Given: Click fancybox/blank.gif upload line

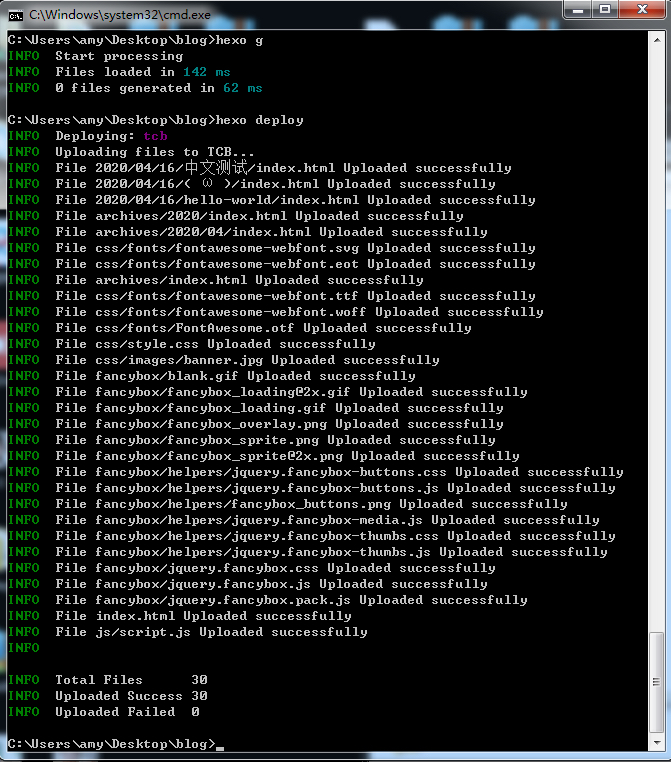Looking at the screenshot, I should coord(211,377).
